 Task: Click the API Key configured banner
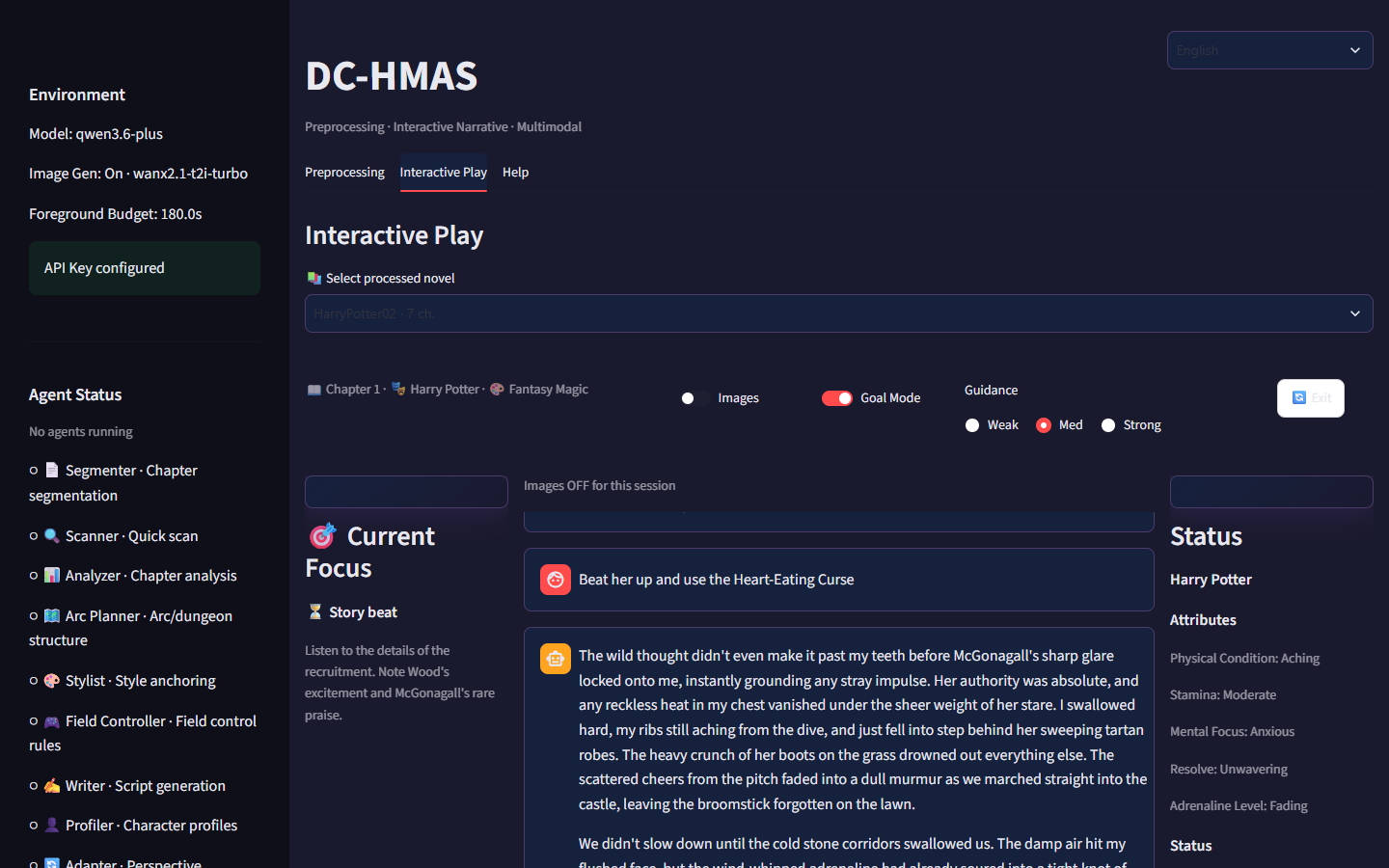click(145, 268)
